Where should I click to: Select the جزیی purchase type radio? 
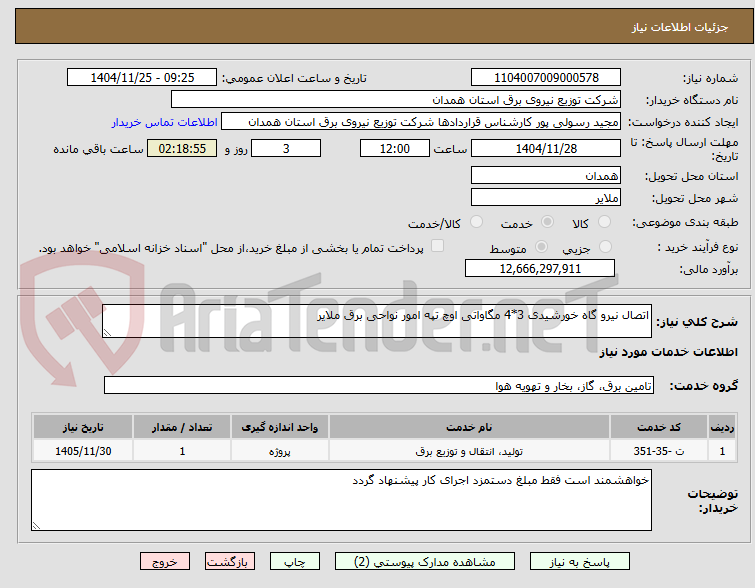point(605,247)
